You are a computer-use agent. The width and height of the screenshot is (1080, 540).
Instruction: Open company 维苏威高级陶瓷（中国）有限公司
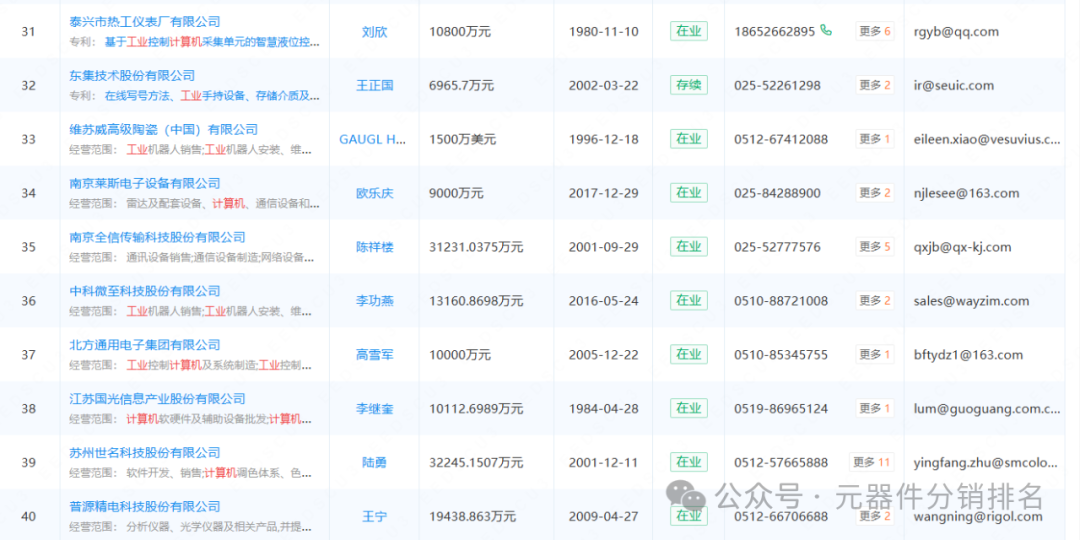click(x=164, y=129)
